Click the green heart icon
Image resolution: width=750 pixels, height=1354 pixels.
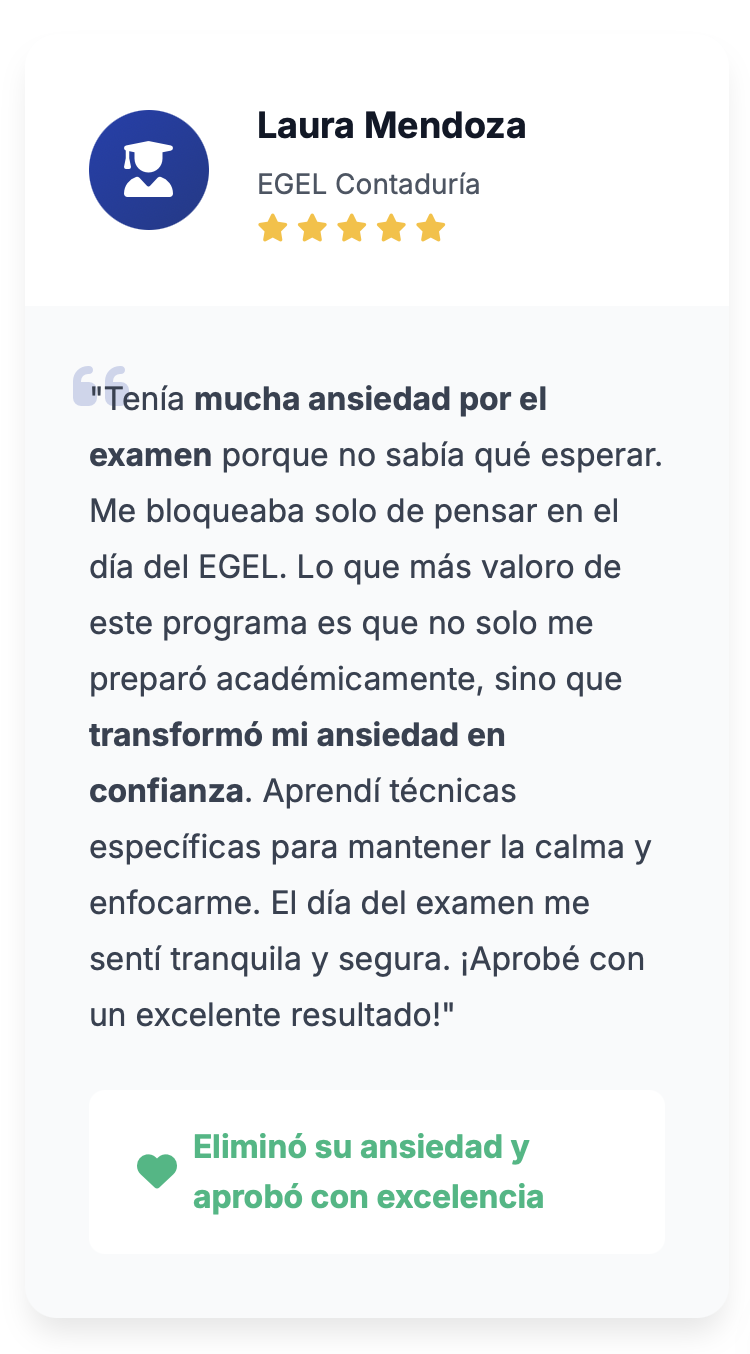tap(157, 1171)
